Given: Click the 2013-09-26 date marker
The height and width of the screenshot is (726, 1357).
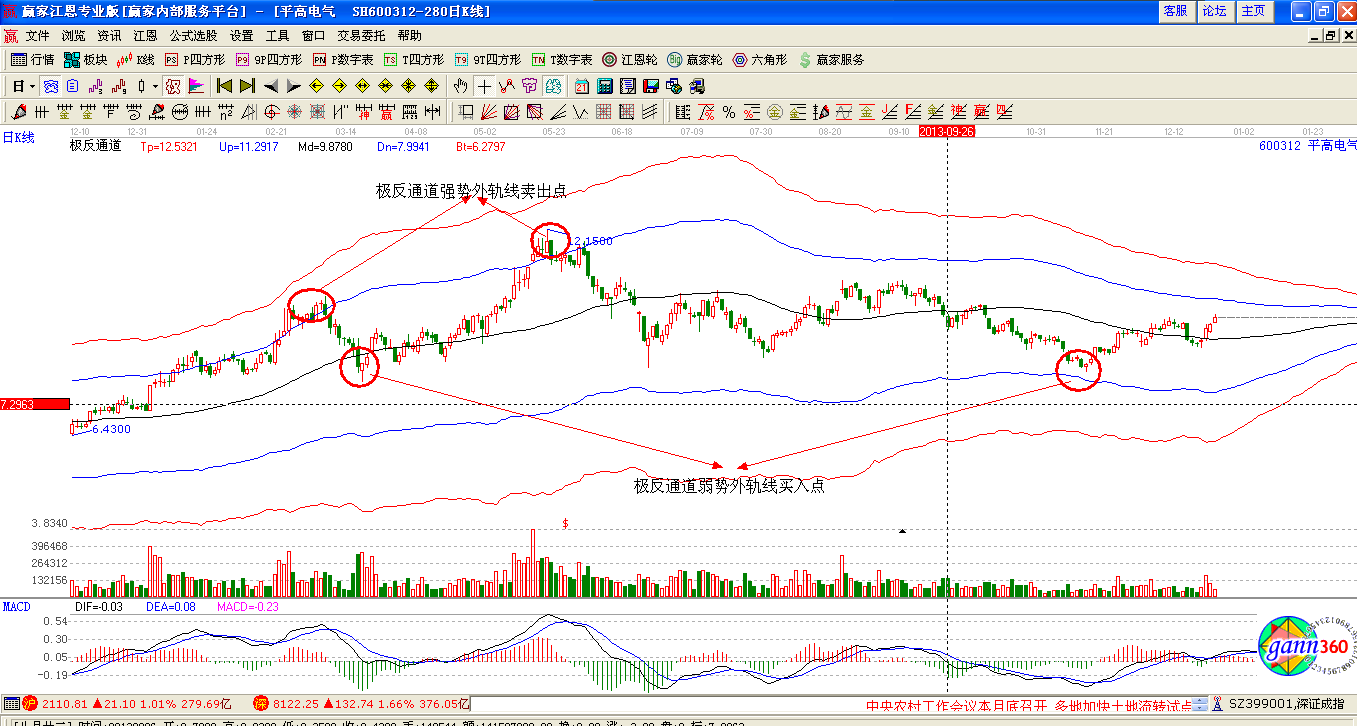Looking at the screenshot, I should point(947,131).
